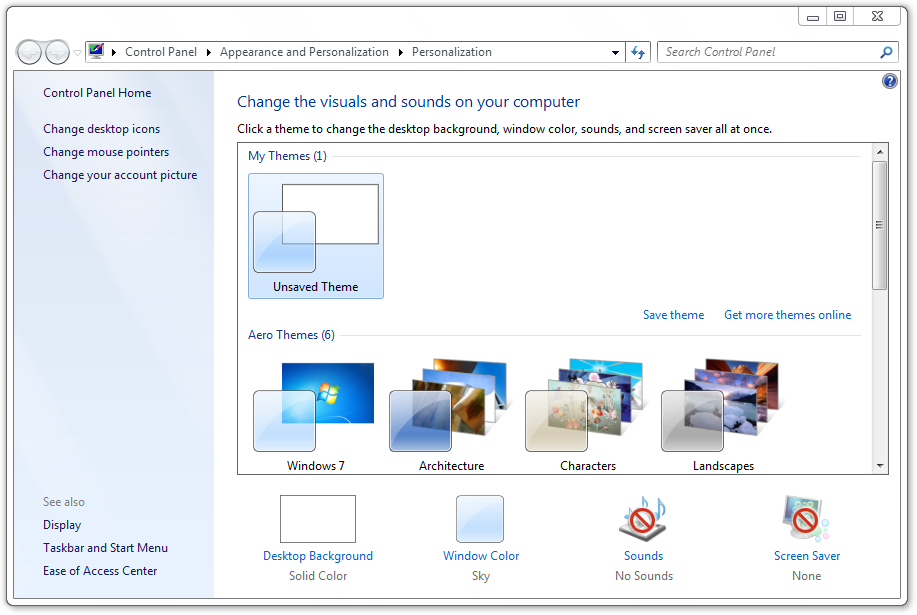Image resolution: width=917 pixels, height=615 pixels.
Task: Open the recent pages dropdown beside the Forward arrow
Action: point(77,53)
